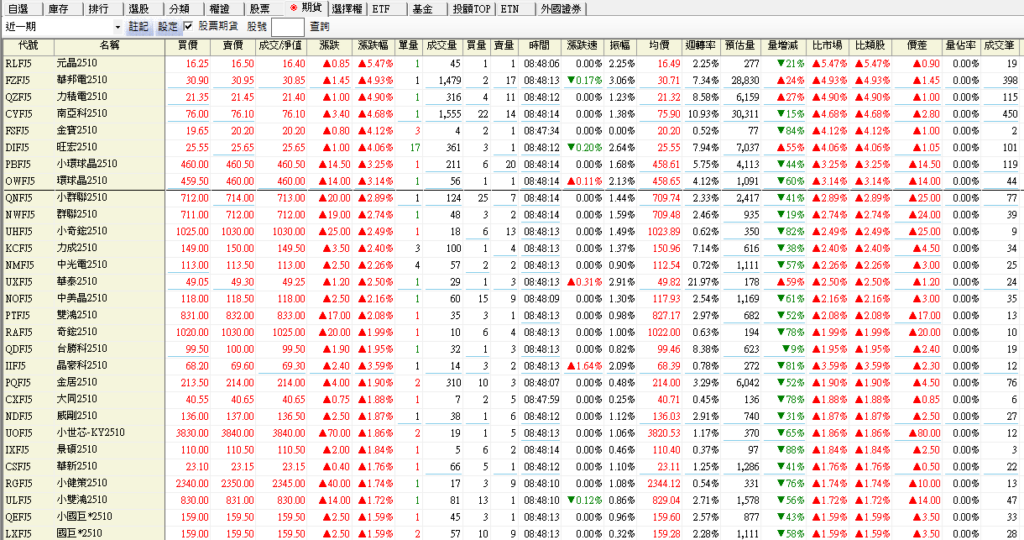1024x540 pixels.
Task: Select the 元晶2510 row
Action: [84, 63]
